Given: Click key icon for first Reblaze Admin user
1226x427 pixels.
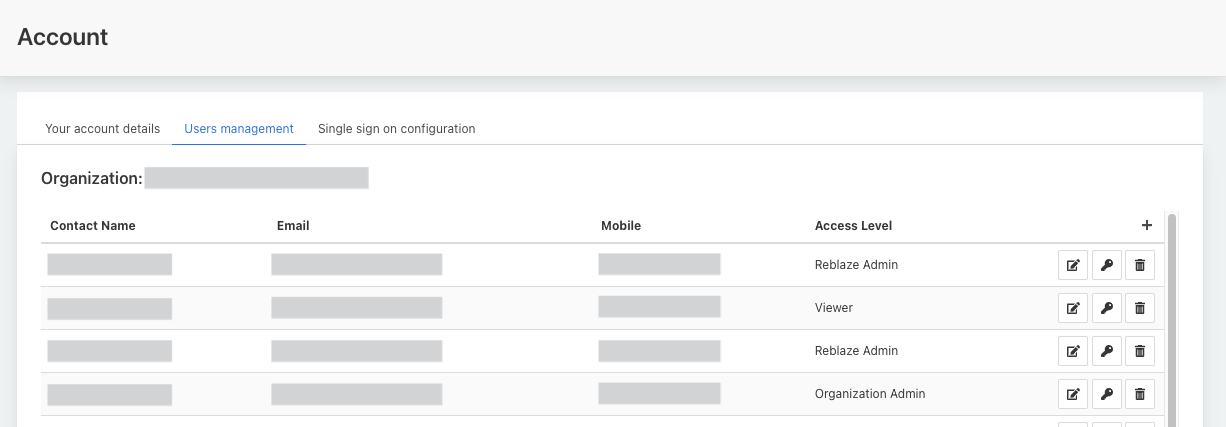Looking at the screenshot, I should (1106, 265).
